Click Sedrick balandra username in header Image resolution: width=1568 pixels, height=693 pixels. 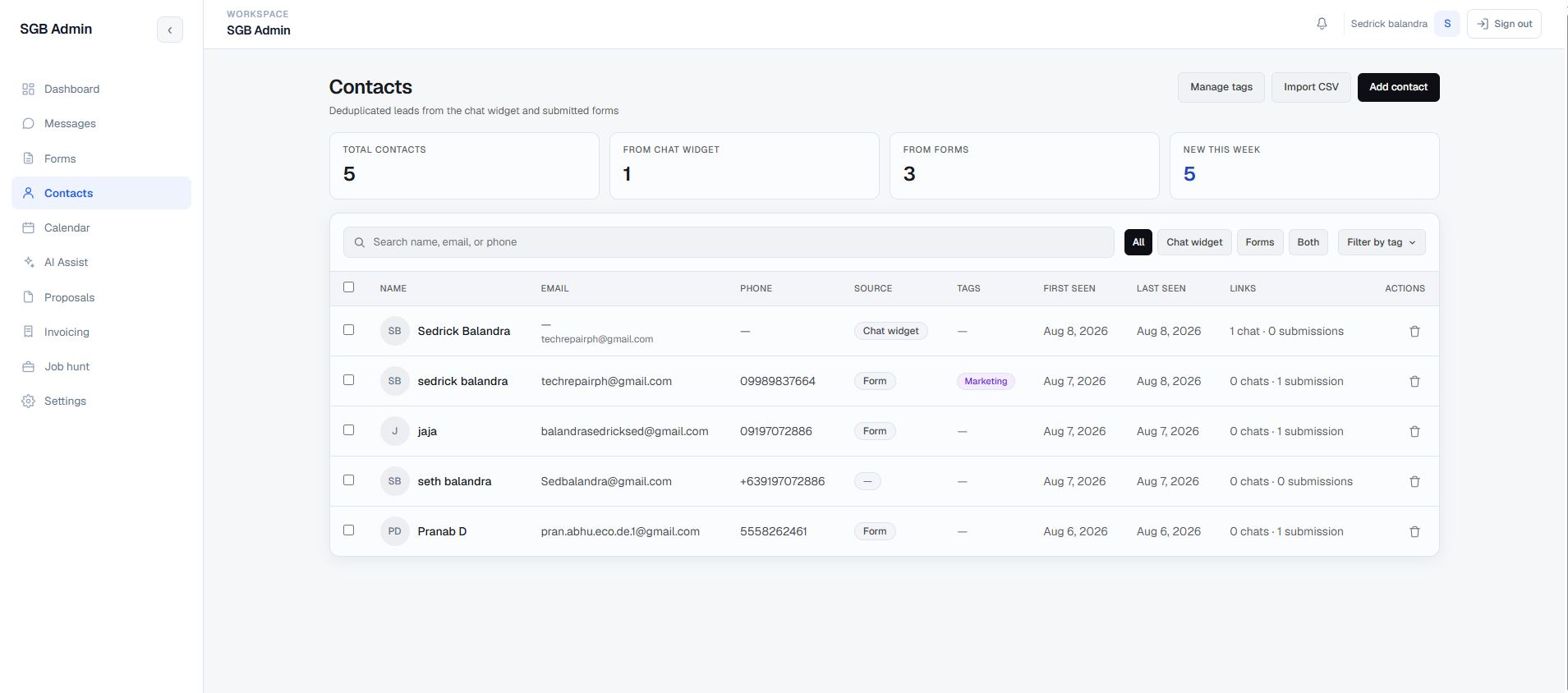pos(1389,24)
